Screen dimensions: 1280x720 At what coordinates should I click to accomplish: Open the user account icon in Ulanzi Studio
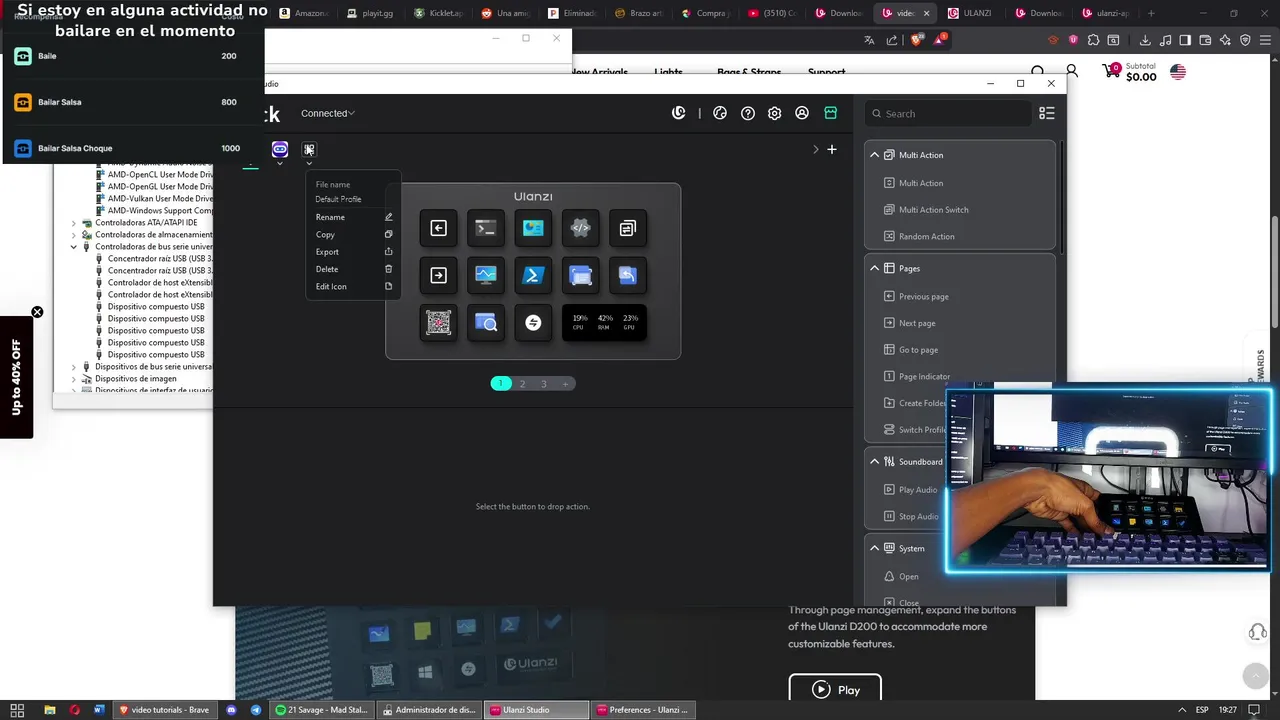(x=801, y=113)
